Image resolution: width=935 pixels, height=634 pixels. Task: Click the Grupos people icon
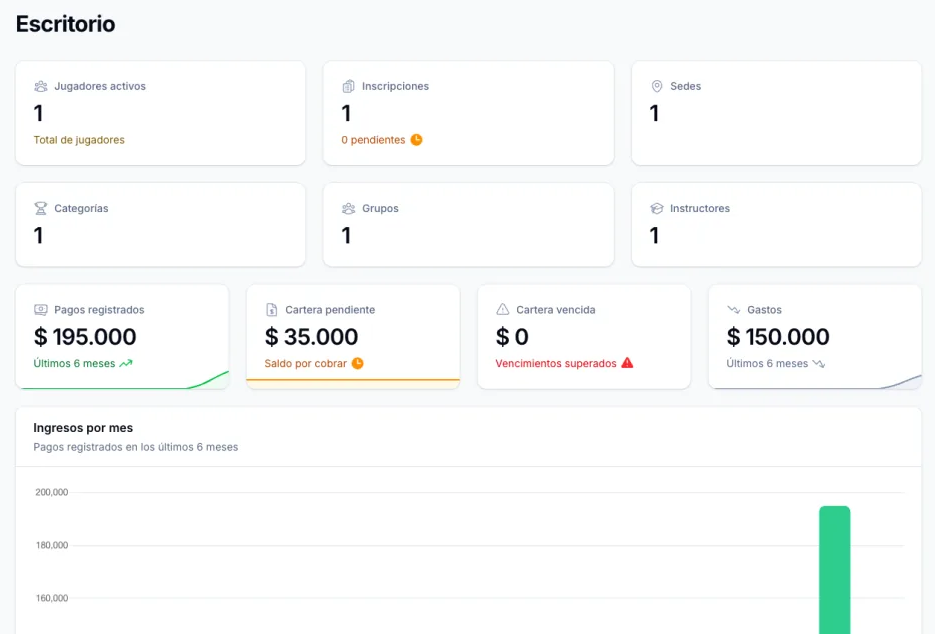[x=348, y=209]
